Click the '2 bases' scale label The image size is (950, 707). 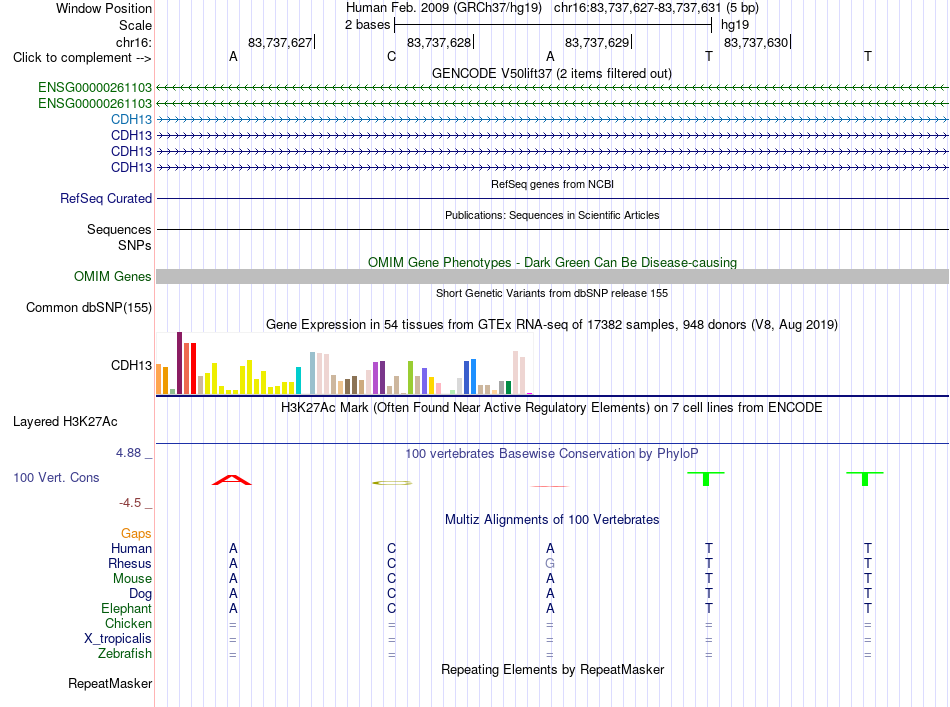(368, 25)
